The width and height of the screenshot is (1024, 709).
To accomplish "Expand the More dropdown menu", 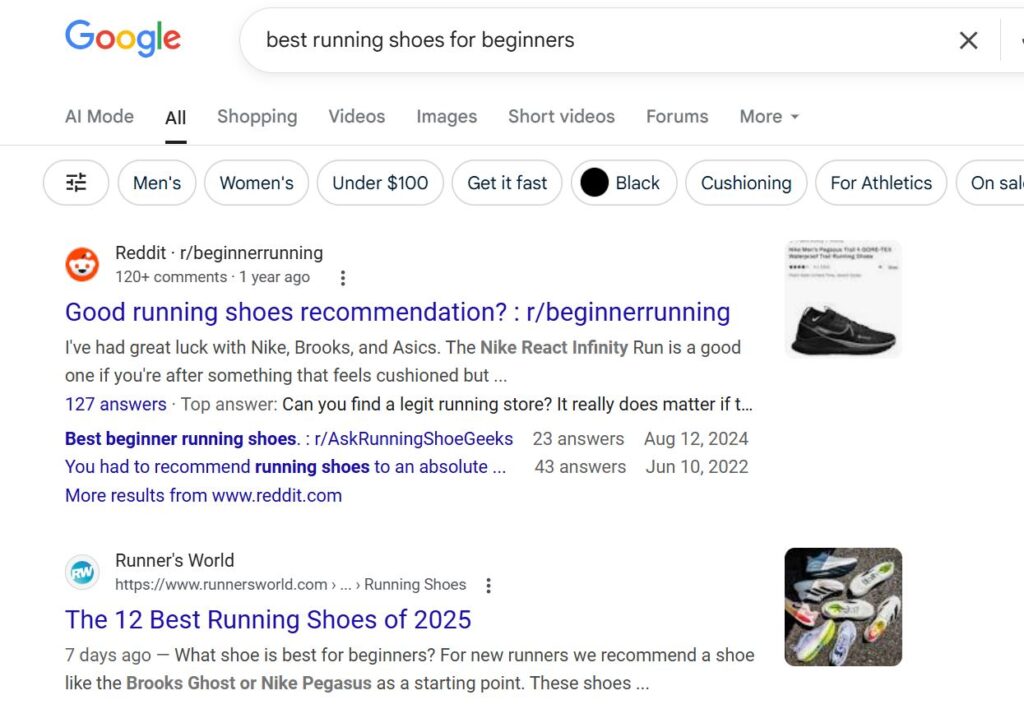I will [769, 116].
